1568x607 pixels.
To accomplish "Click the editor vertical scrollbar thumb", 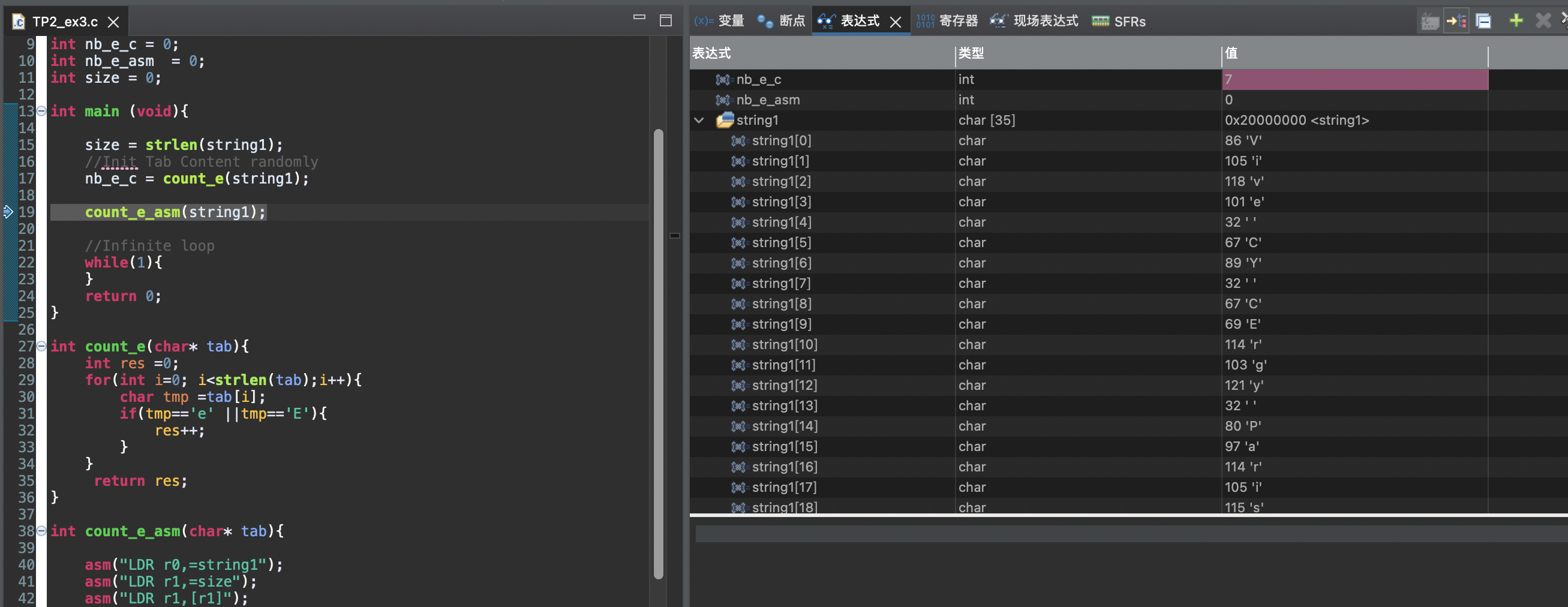I will coord(658,353).
